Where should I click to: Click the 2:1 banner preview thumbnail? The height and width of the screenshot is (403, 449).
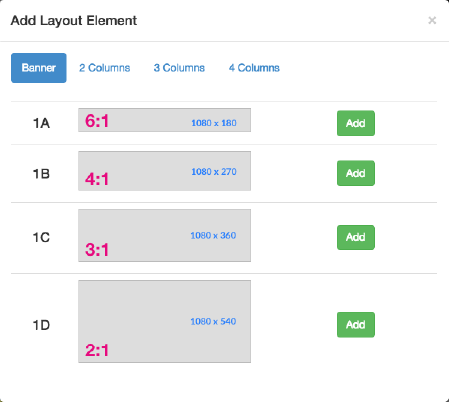click(x=164, y=321)
